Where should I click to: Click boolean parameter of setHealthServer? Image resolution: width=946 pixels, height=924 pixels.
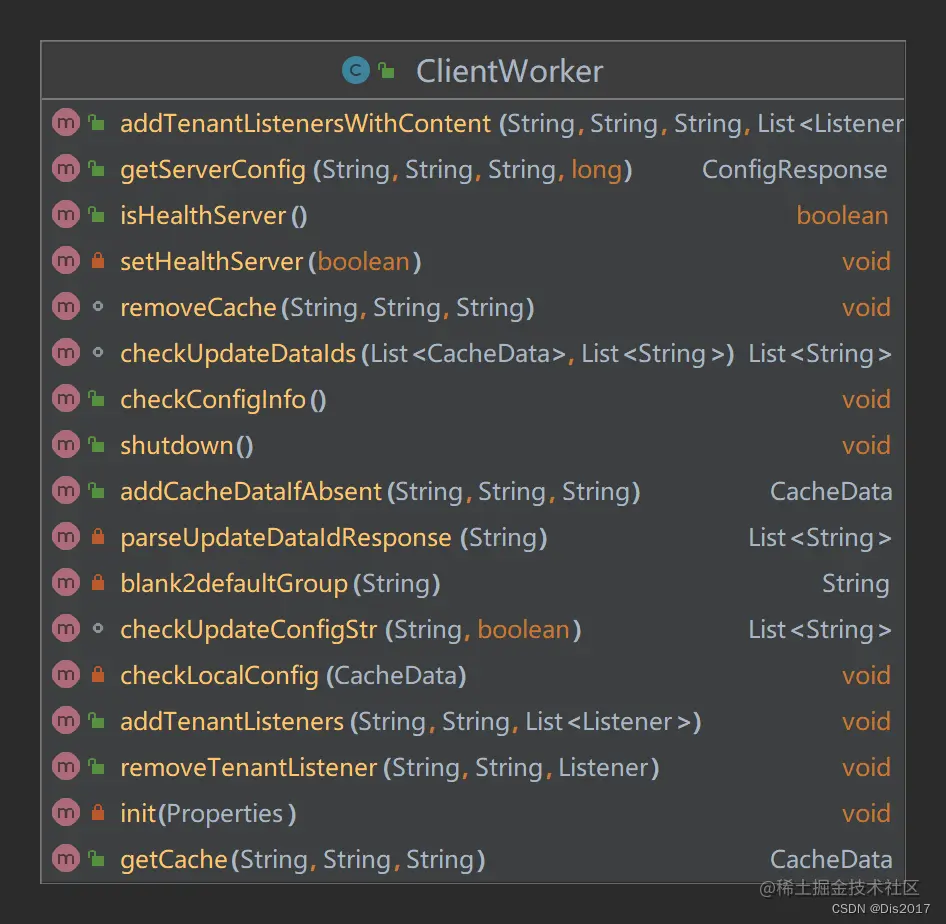364,262
